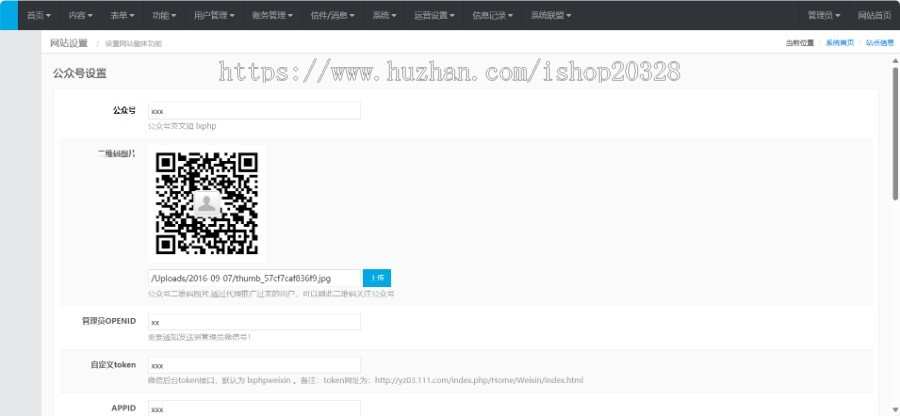Expand the 信件/消息 menu
Screen dimensions: 900x416
[x=332, y=15]
